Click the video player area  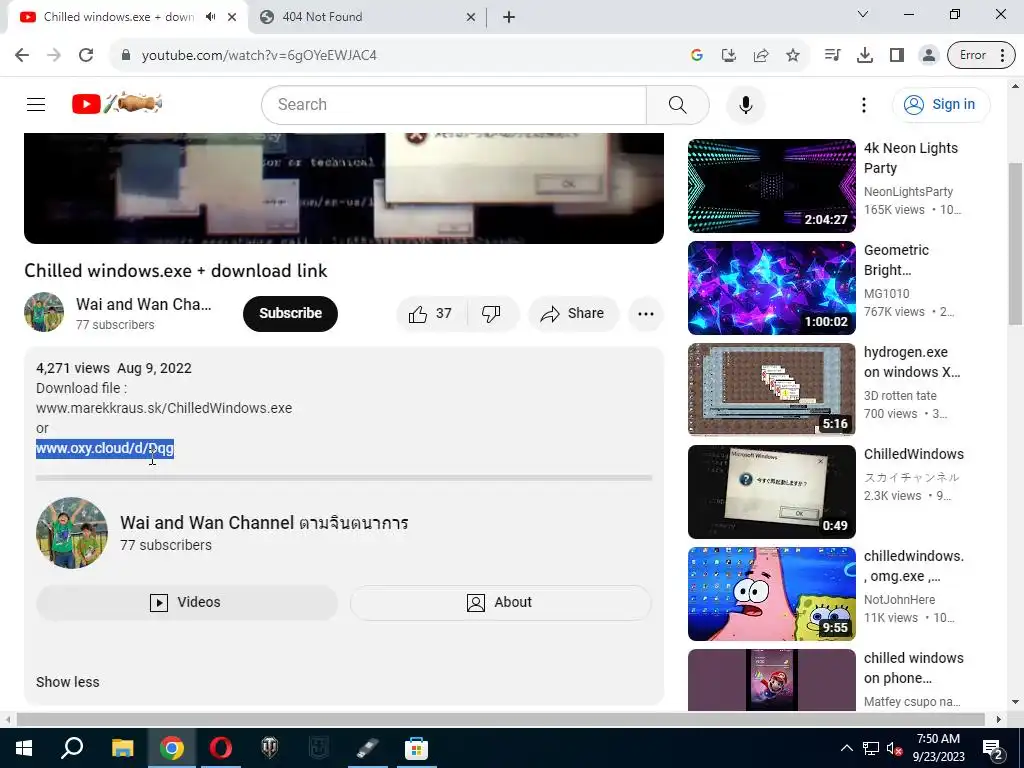click(x=344, y=188)
